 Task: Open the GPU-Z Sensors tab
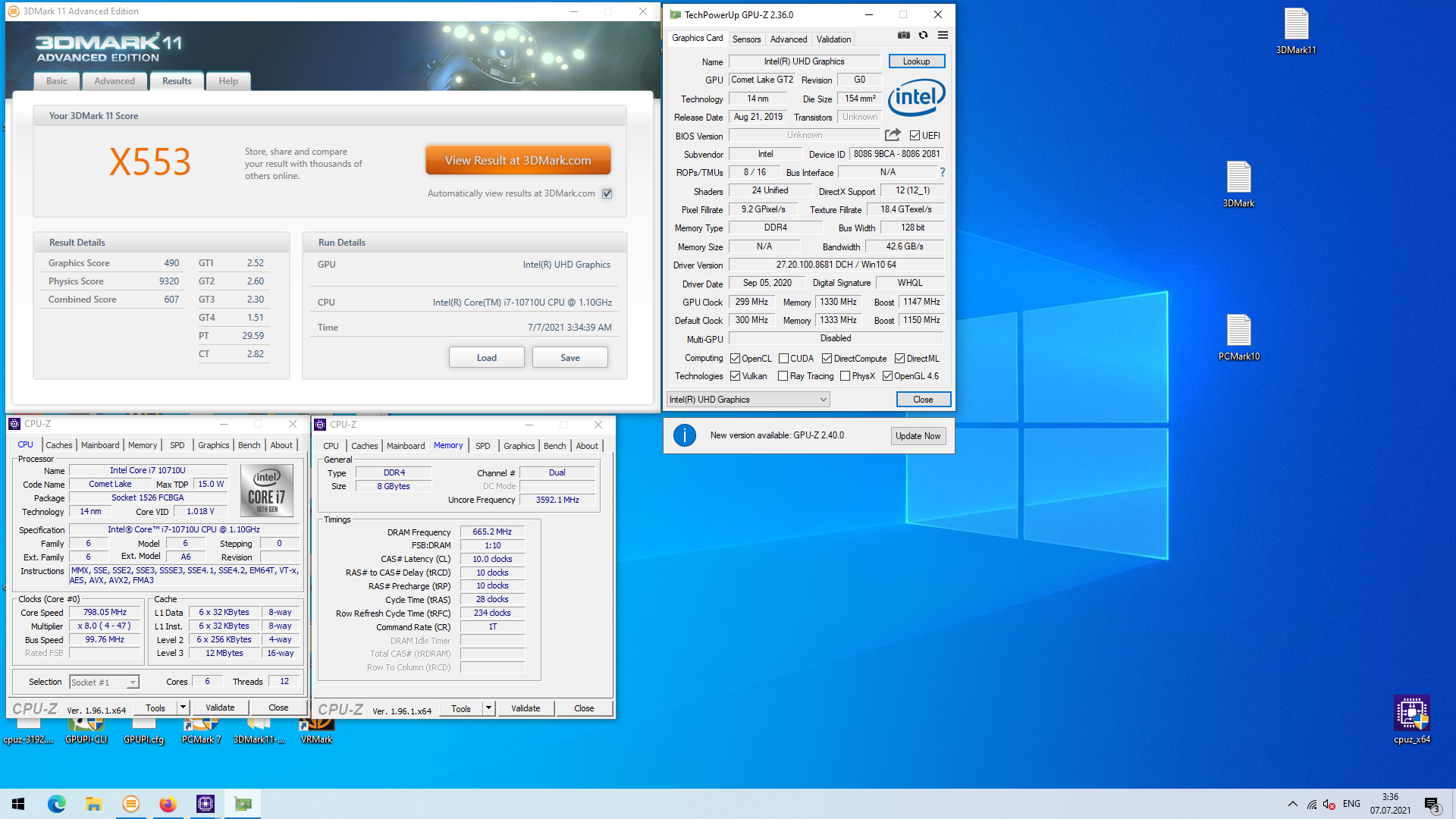pos(746,39)
